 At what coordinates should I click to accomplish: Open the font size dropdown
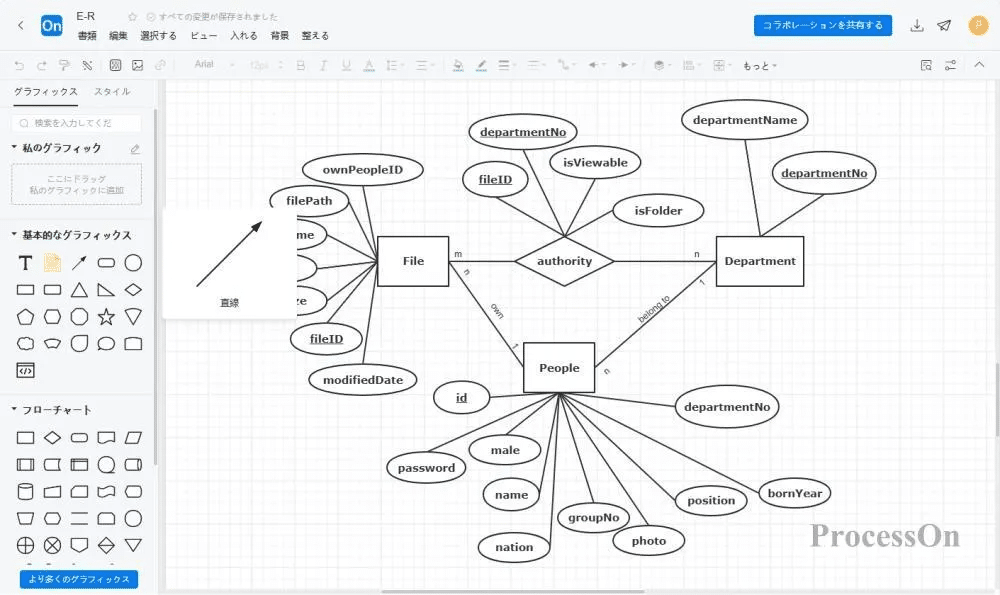[262, 64]
